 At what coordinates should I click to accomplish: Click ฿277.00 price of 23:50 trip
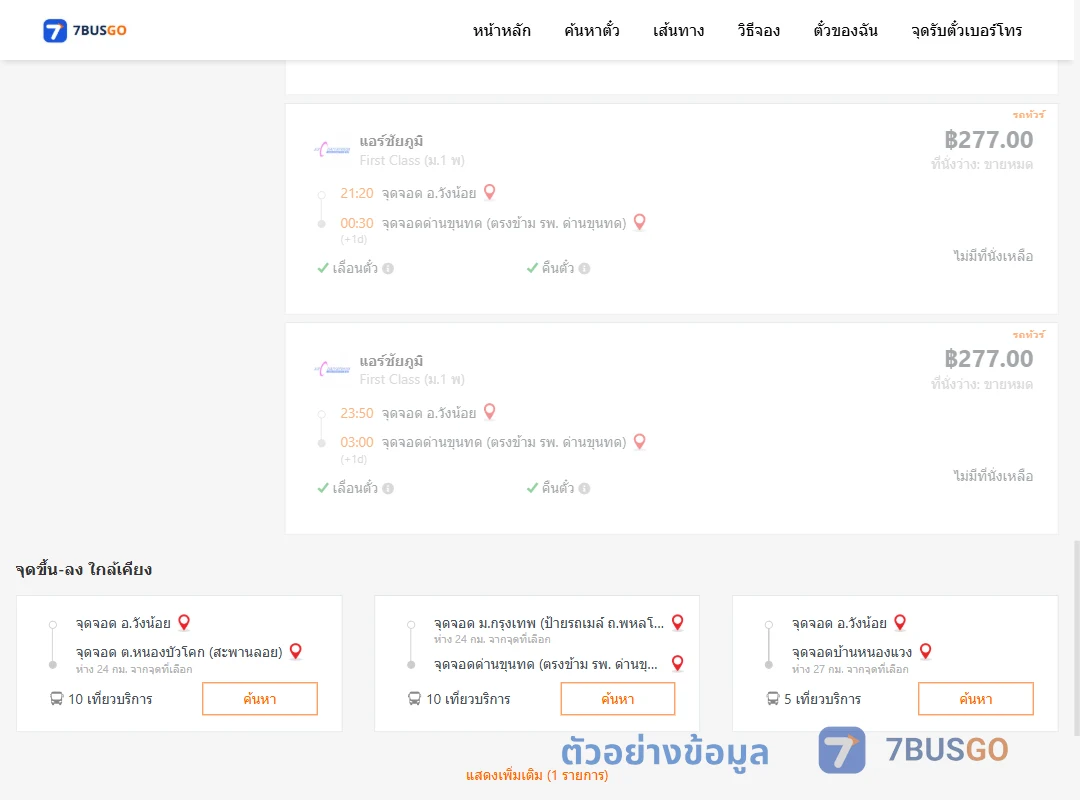(988, 359)
